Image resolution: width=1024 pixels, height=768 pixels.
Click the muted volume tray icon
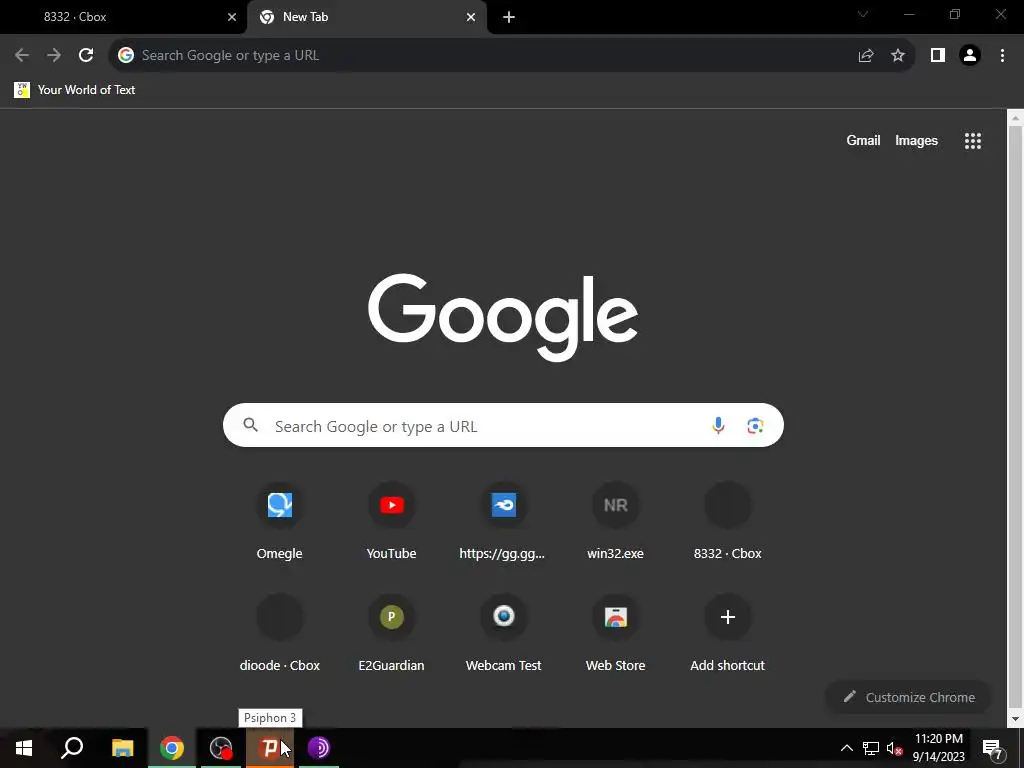point(895,748)
